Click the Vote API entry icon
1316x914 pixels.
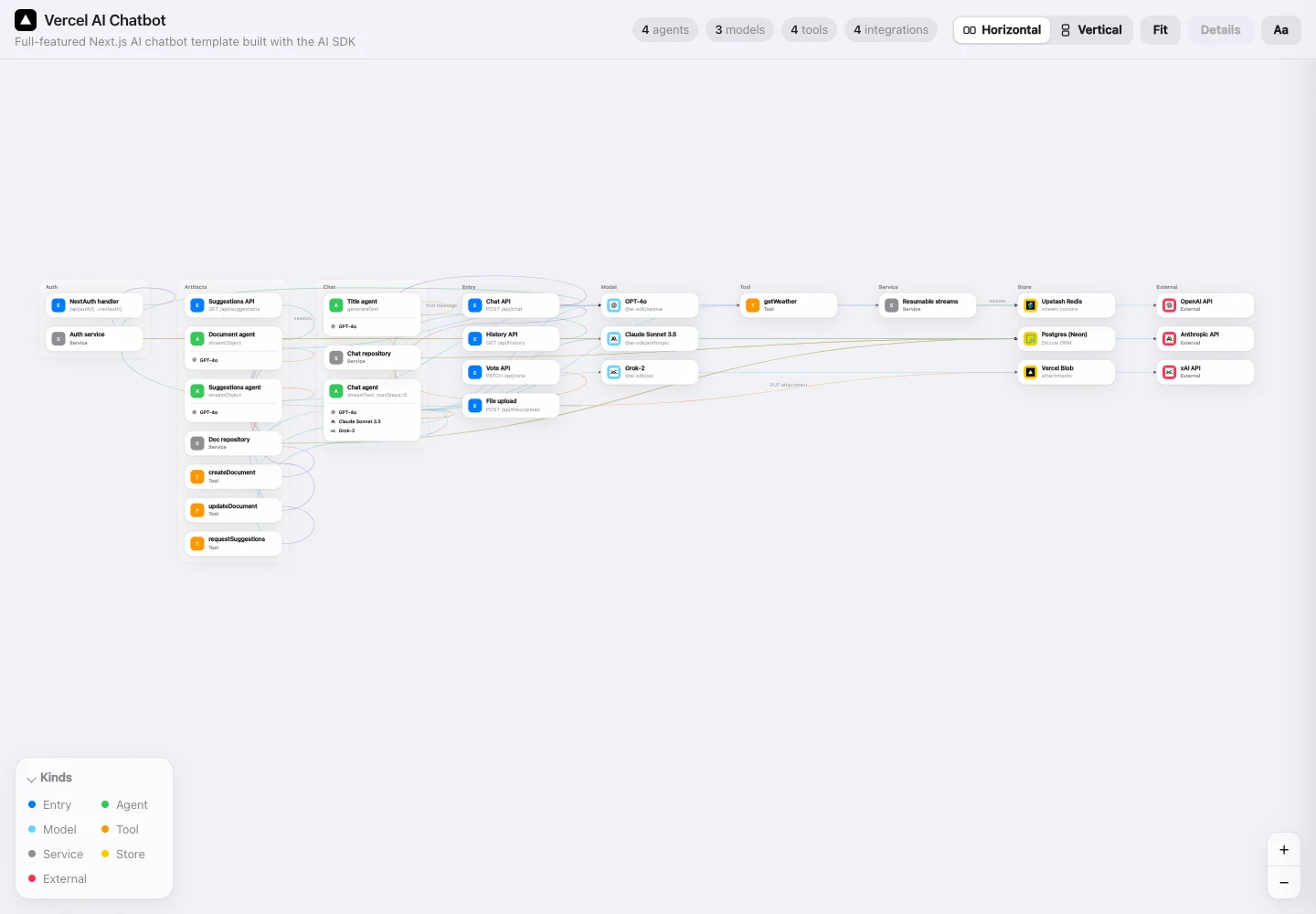475,372
